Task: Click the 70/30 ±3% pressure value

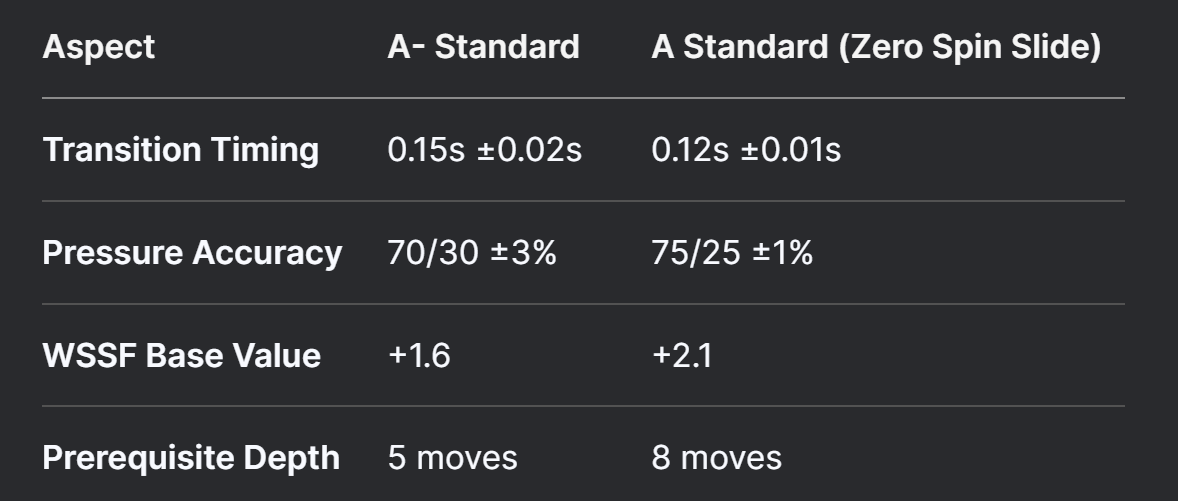Action: (472, 253)
